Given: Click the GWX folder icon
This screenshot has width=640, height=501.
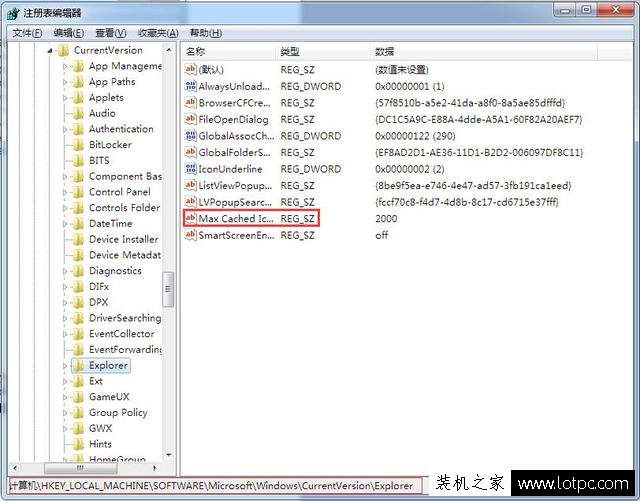Looking at the screenshot, I should pos(78,429).
